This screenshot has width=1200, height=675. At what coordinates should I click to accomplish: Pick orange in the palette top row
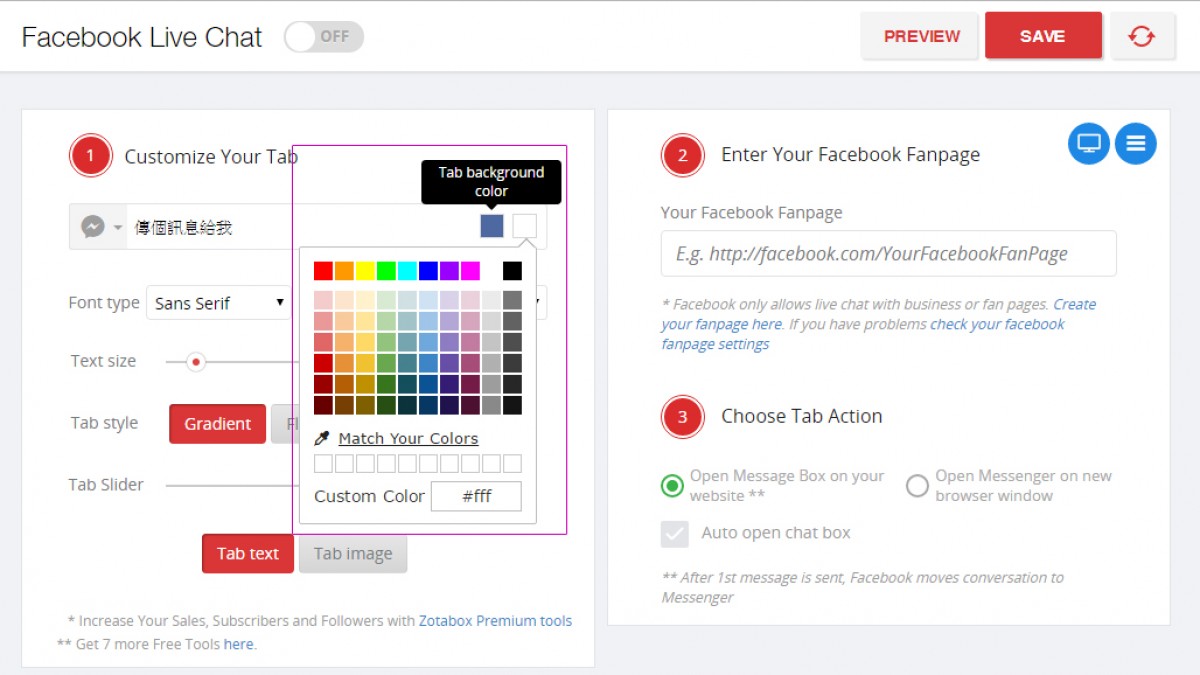(x=344, y=271)
